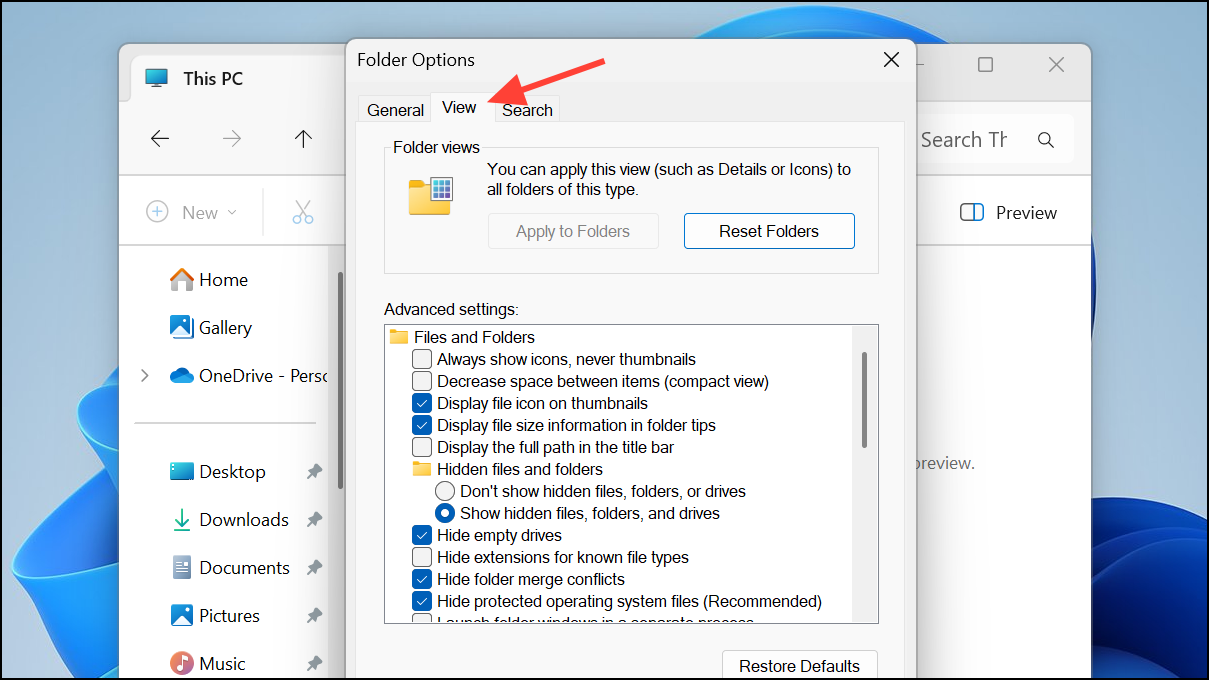Open the New dropdown menu
This screenshot has width=1209, height=680.
point(192,212)
